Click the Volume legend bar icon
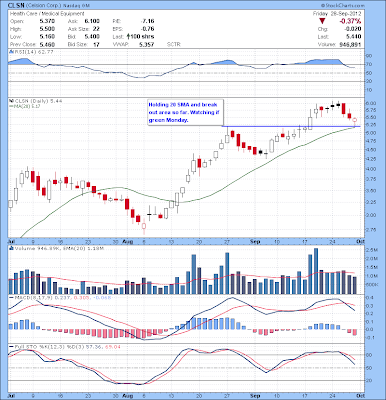This screenshot has width=386, height=400. (x=11, y=248)
